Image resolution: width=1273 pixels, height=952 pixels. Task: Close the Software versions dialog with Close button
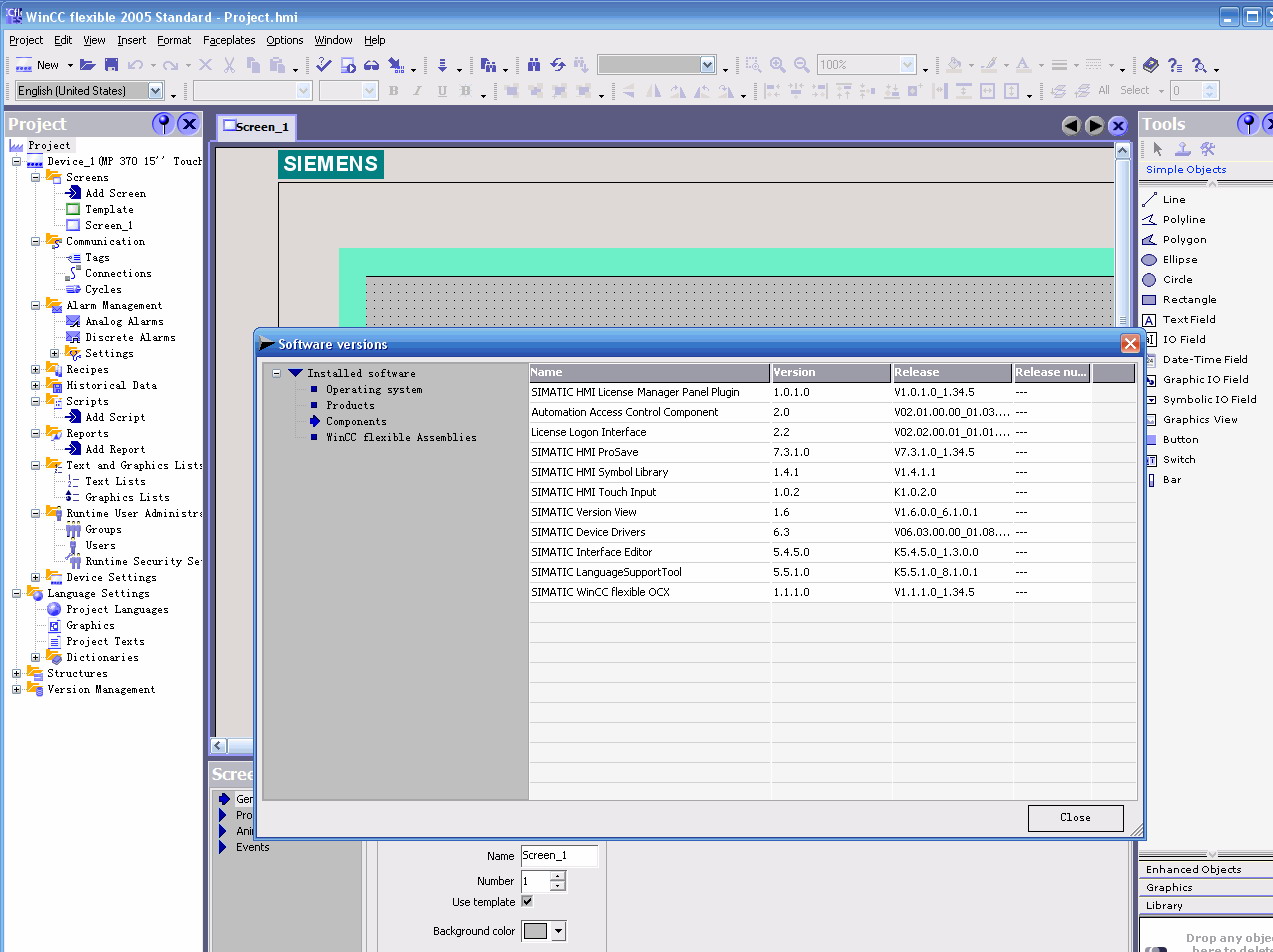[x=1075, y=817]
